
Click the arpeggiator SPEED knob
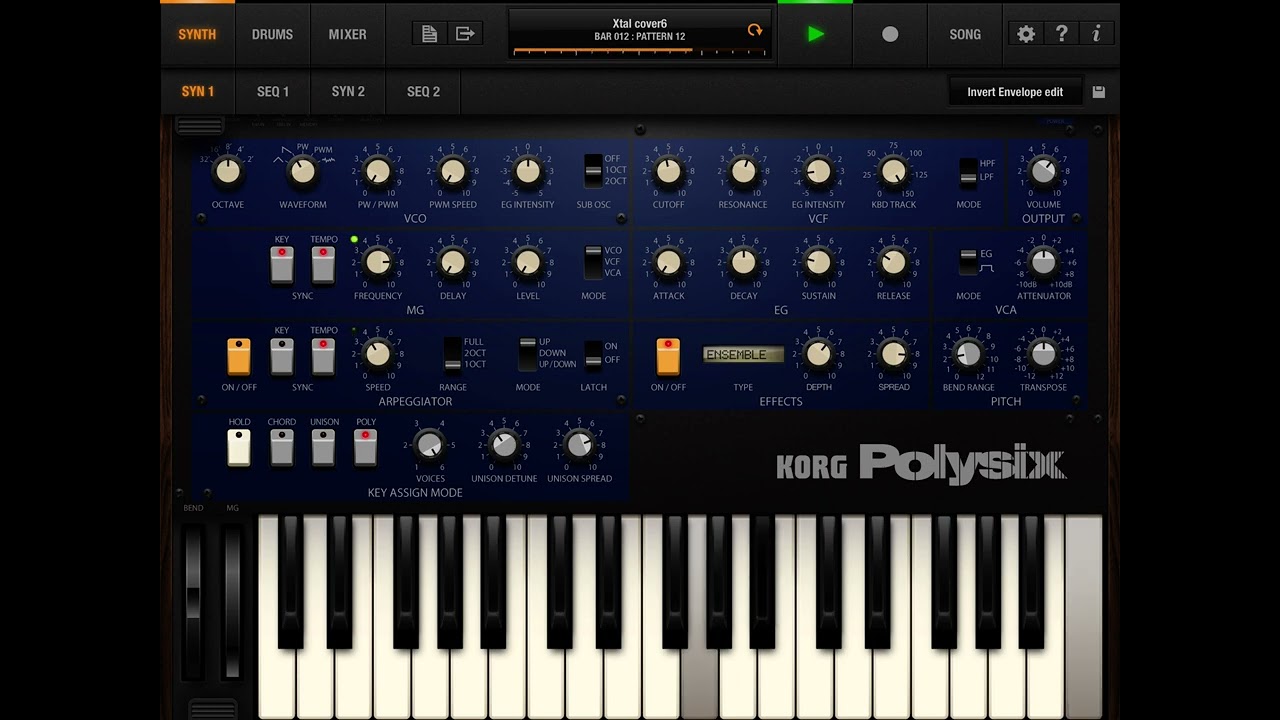[378, 353]
